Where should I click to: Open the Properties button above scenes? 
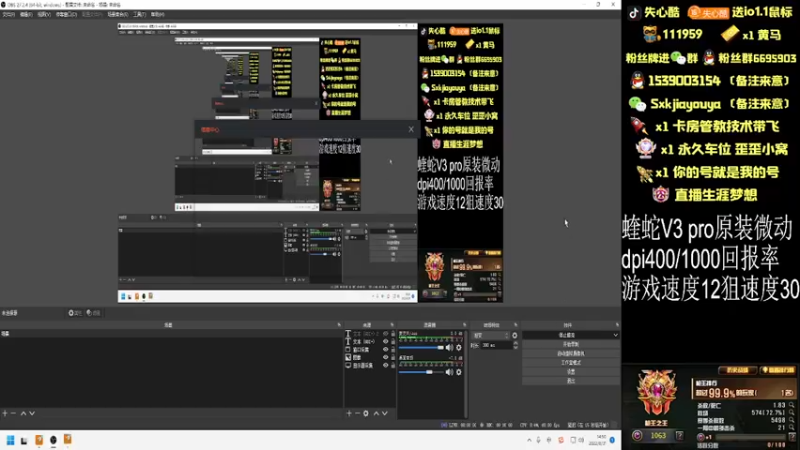point(74,313)
